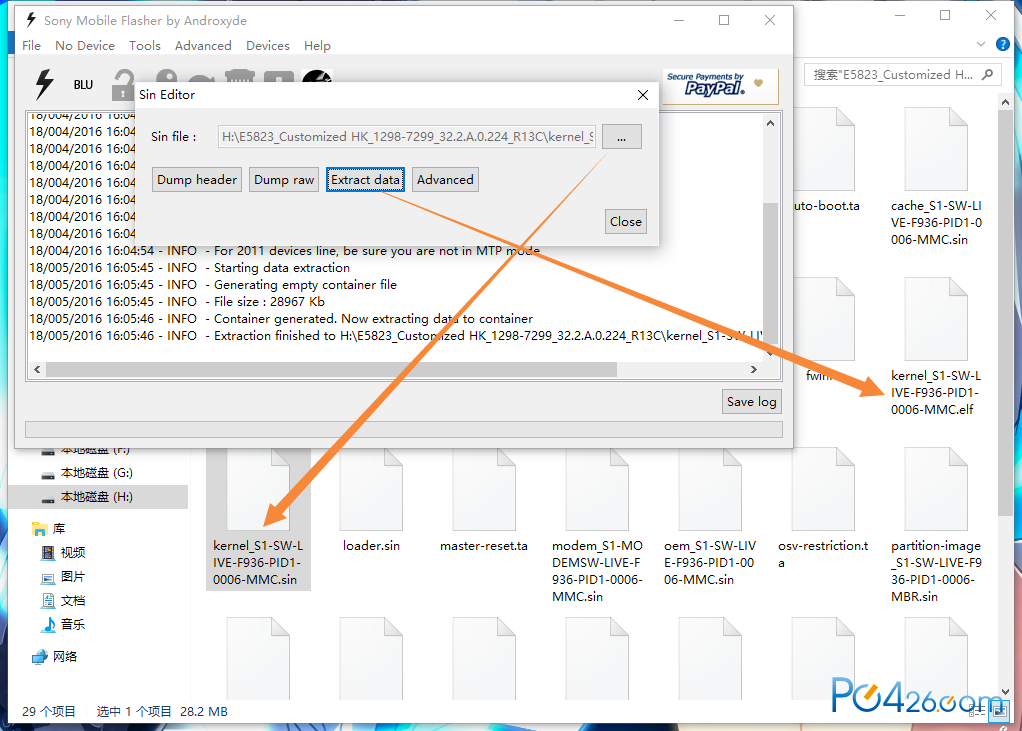Open the Help menu
Screen dimensions: 1022x731
[x=317, y=46]
